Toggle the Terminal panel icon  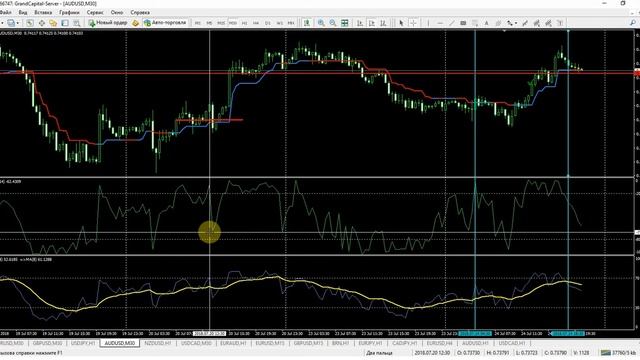[x=65, y=23]
